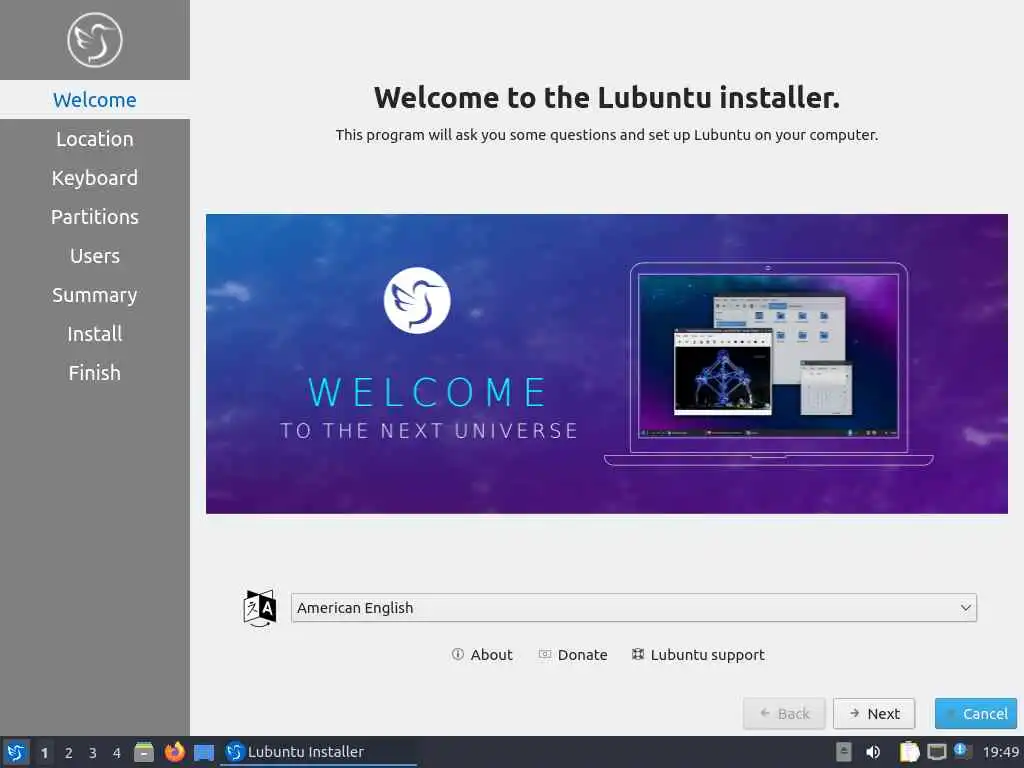This screenshot has height=768, width=1024.
Task: Select the Location step in sidebar
Action: click(95, 139)
